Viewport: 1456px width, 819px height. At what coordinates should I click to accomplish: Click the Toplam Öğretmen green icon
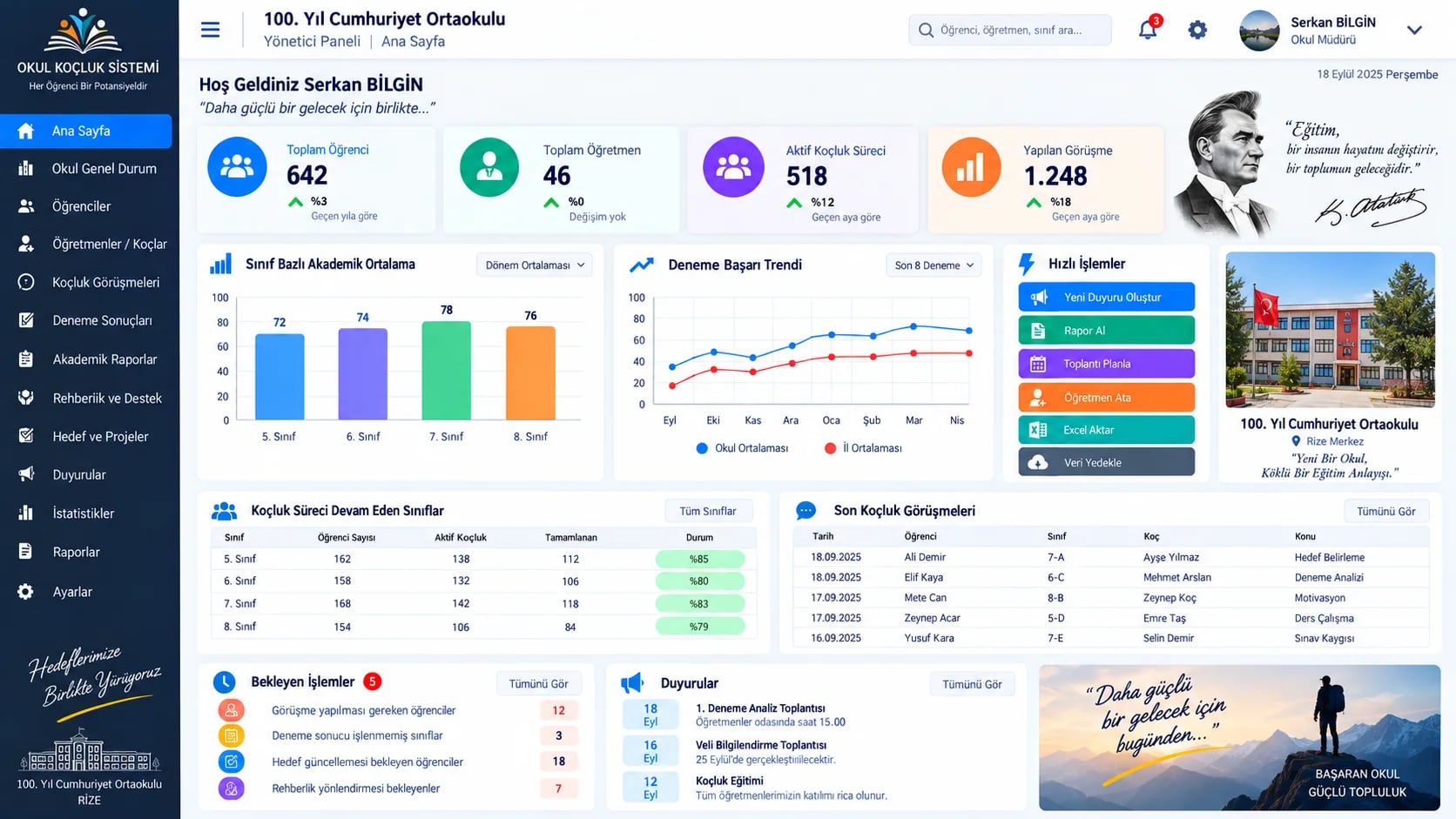click(x=489, y=166)
